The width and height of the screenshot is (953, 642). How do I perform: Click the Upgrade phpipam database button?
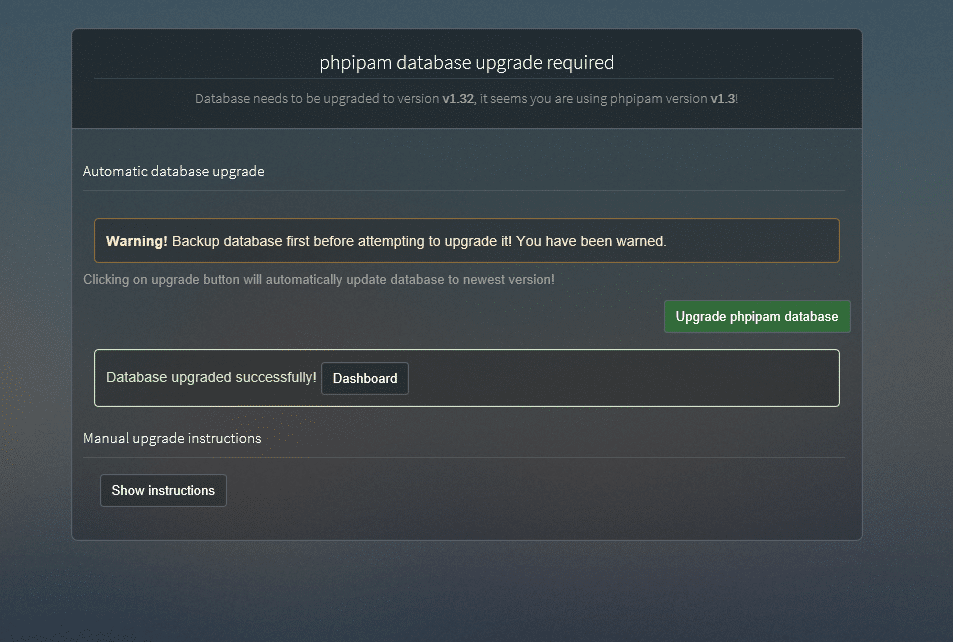pos(757,316)
